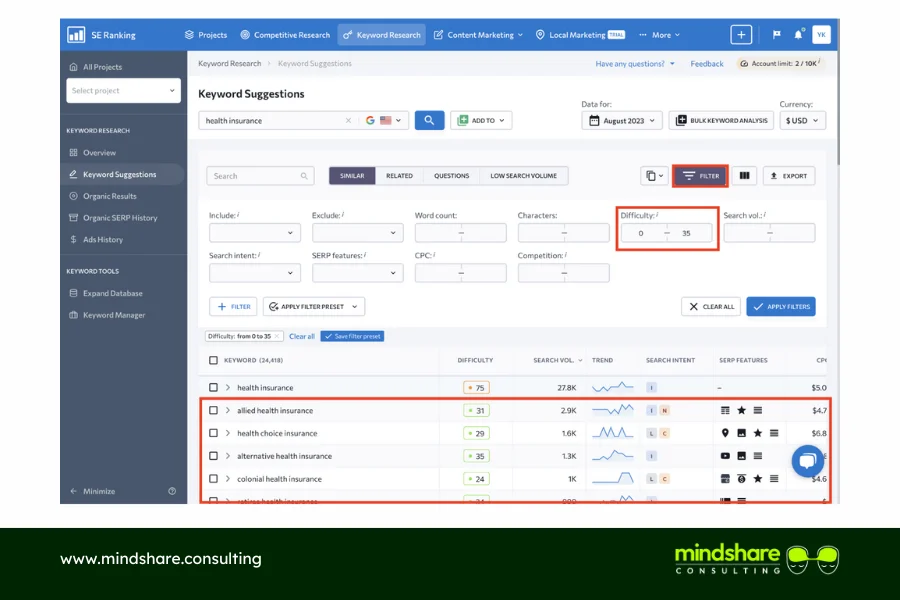900x600 pixels.
Task: Open the Add To dropdown
Action: (481, 121)
